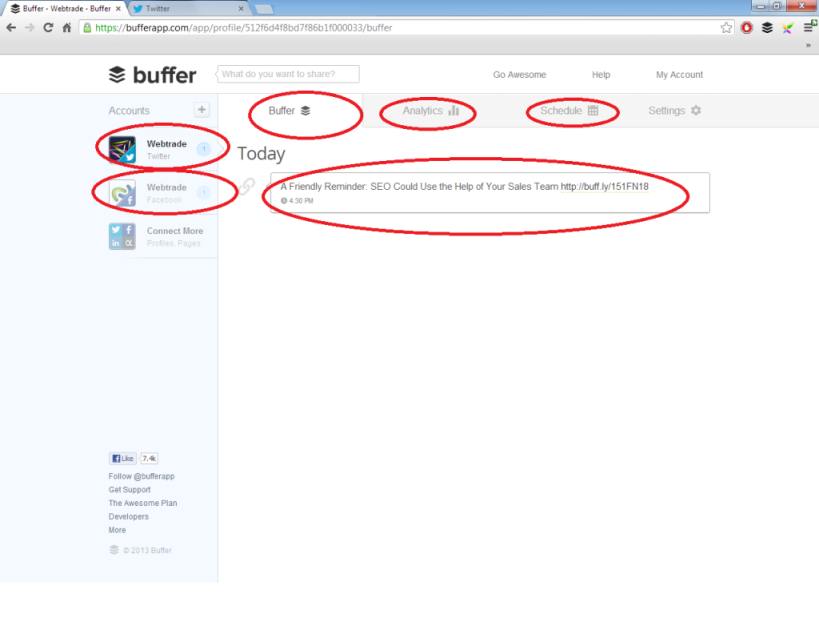Go back with the browser back arrow
Image resolution: width=819 pixels, height=630 pixels.
click(x=11, y=28)
